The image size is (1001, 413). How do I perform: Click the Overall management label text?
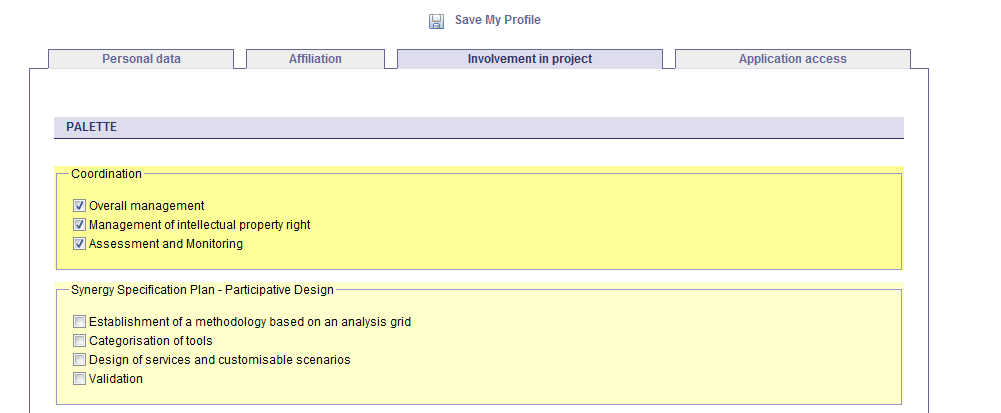coord(146,206)
